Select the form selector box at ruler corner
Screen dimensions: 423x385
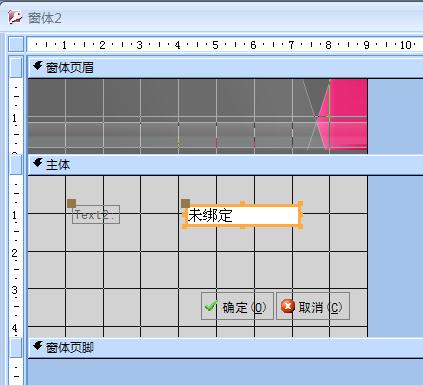pyautogui.click(x=16, y=44)
